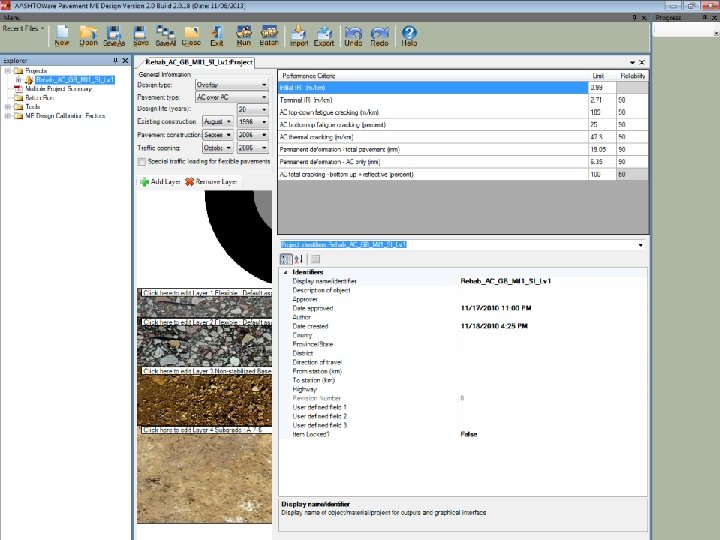Viewport: 720px width, 540px height.
Task: Click the Open project toolbar icon
Action: point(88,34)
